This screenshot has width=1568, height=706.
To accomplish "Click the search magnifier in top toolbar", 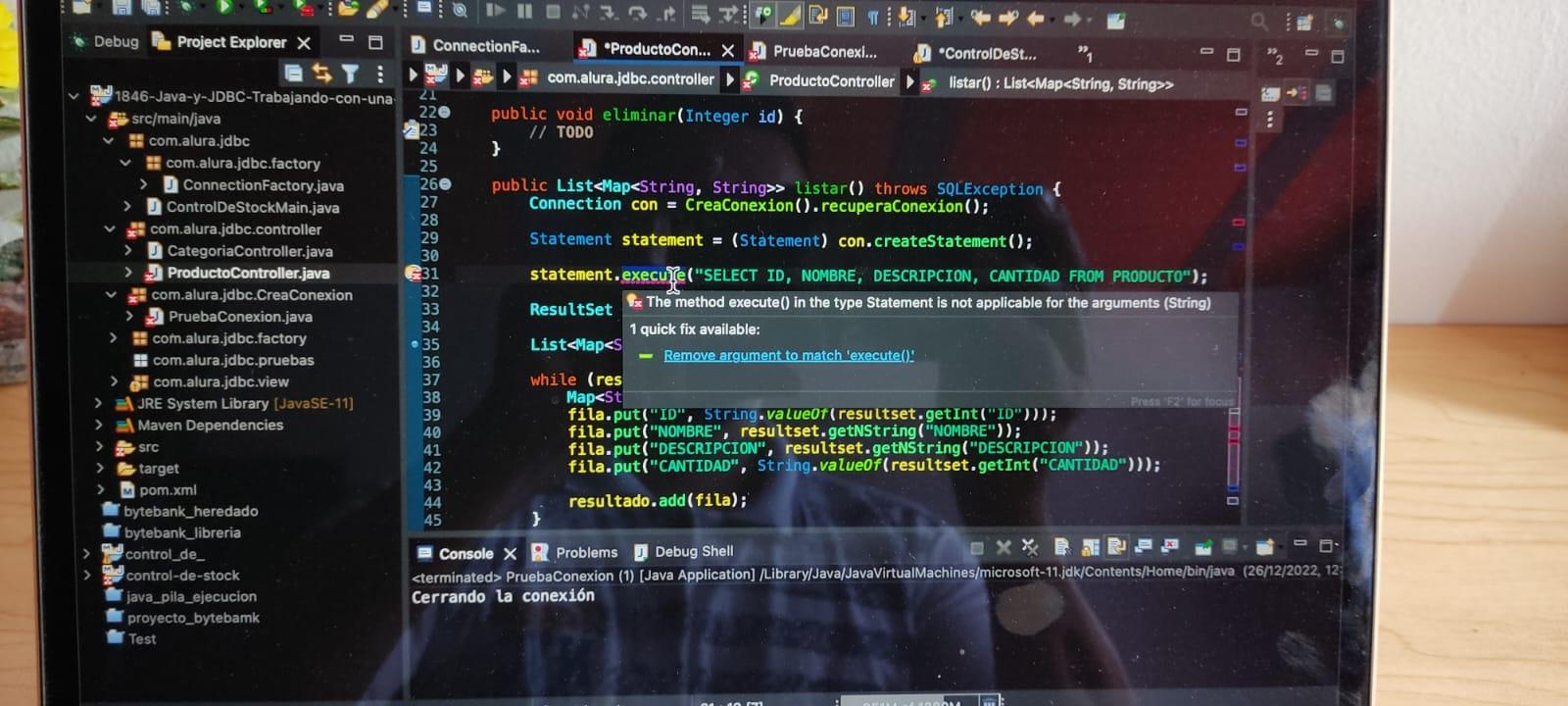I will 1259,21.
